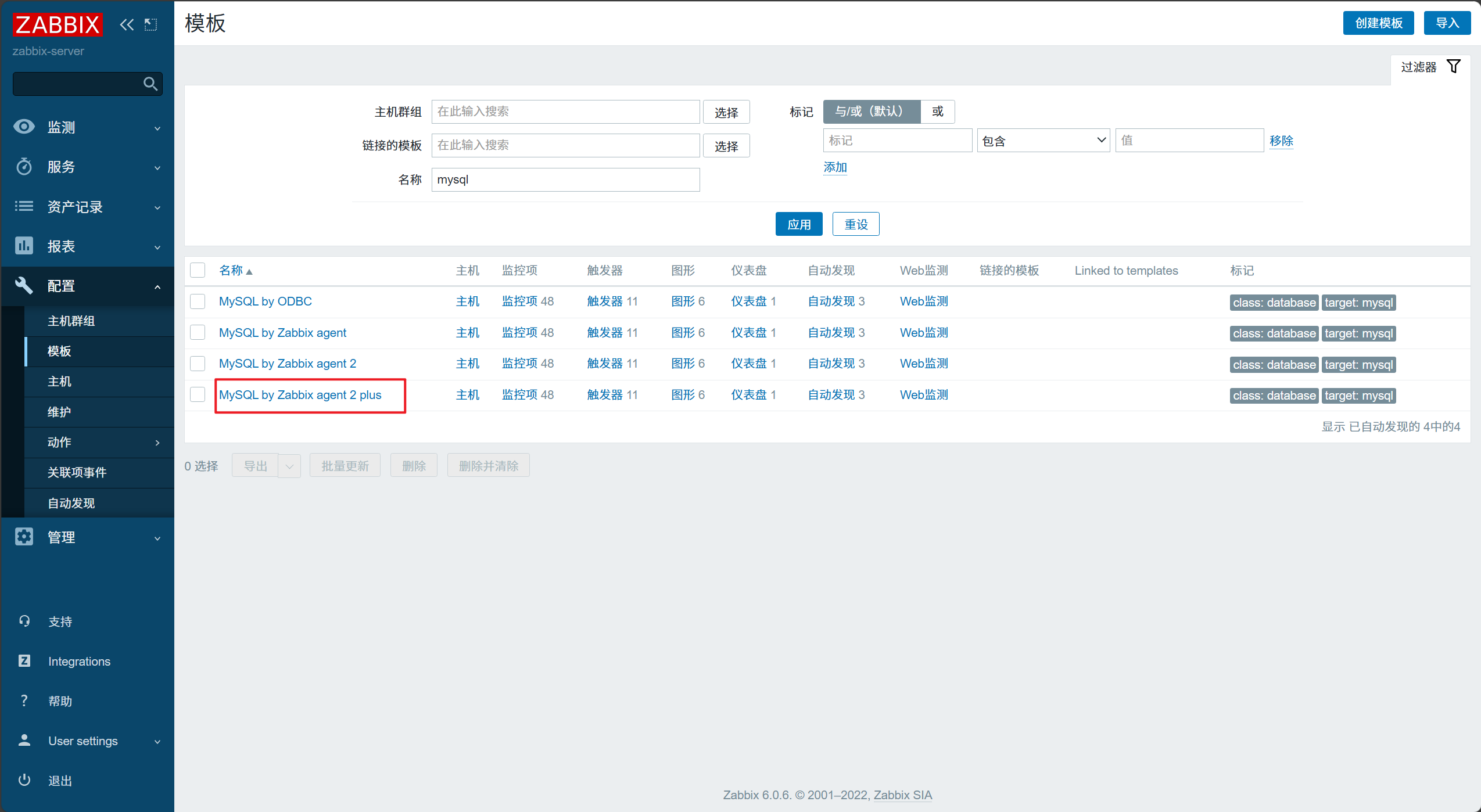1481x812 pixels.
Task: Open the 包含 tag operator dropdown
Action: (1043, 141)
